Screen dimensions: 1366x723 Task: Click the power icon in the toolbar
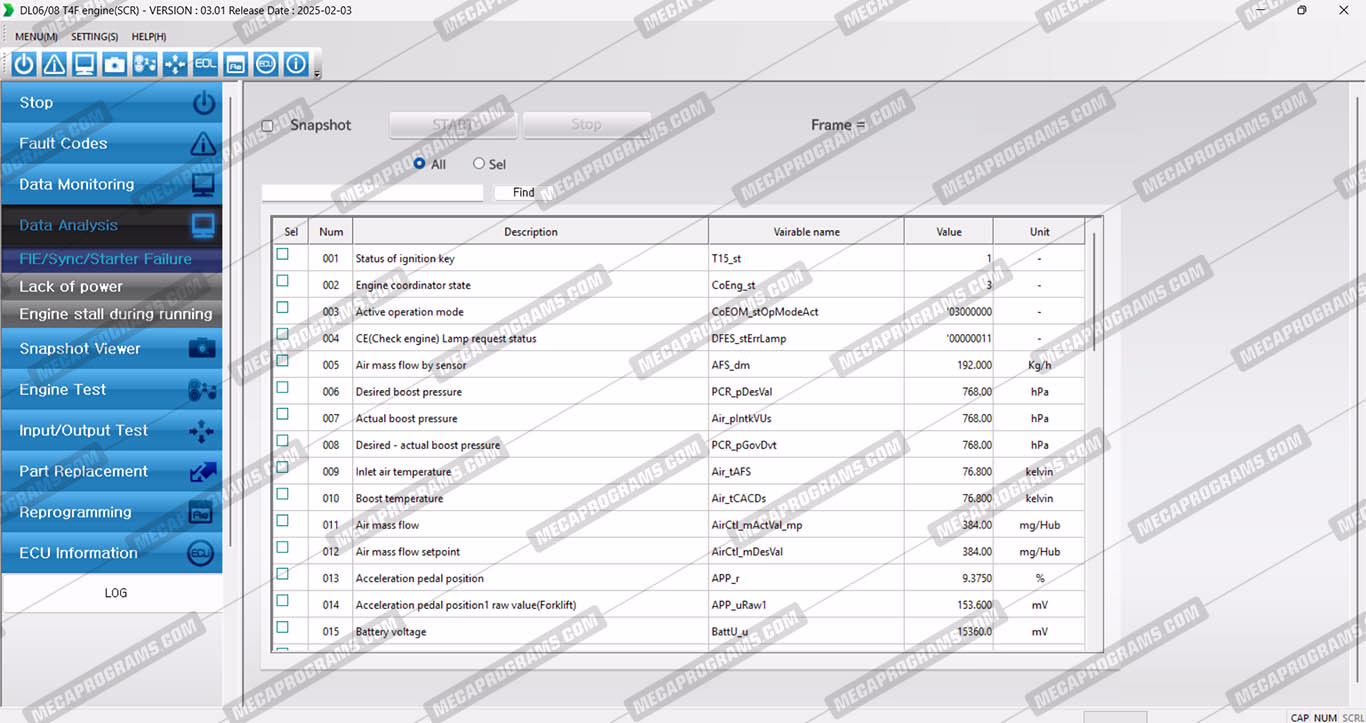24,65
